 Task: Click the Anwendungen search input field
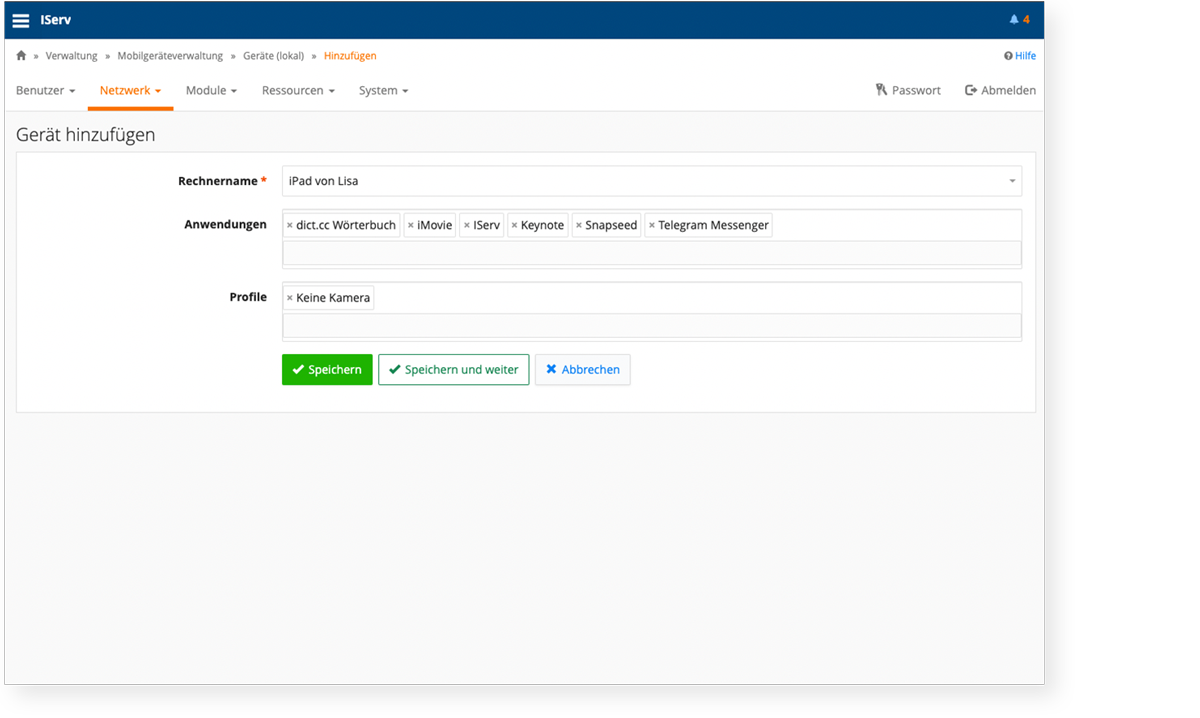tap(652, 253)
